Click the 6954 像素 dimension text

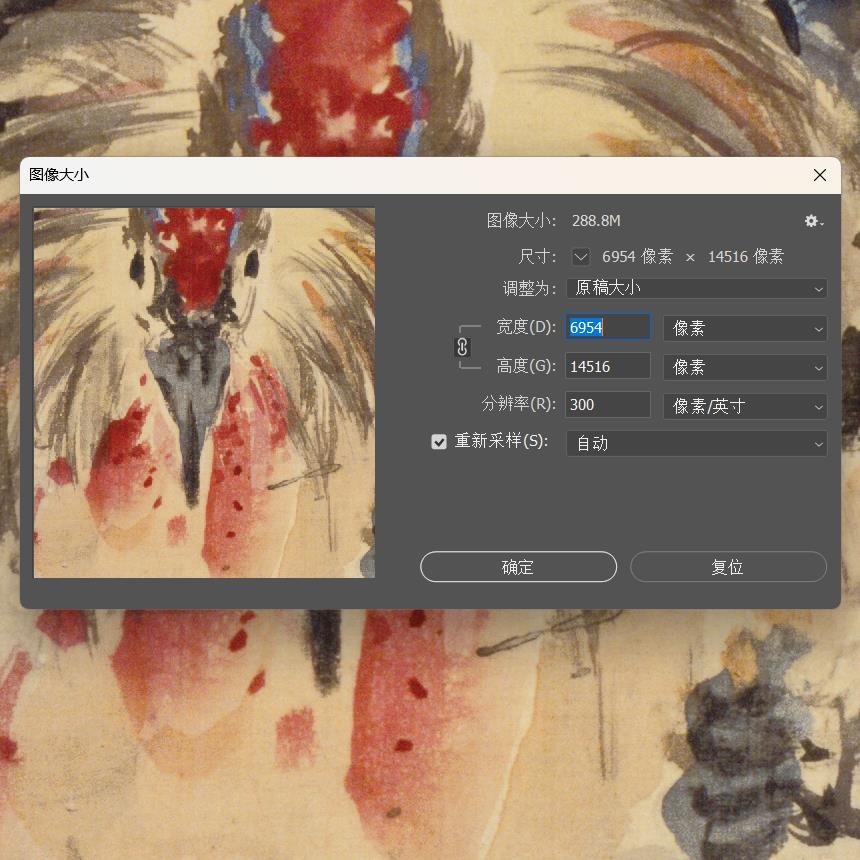pyautogui.click(x=637, y=256)
